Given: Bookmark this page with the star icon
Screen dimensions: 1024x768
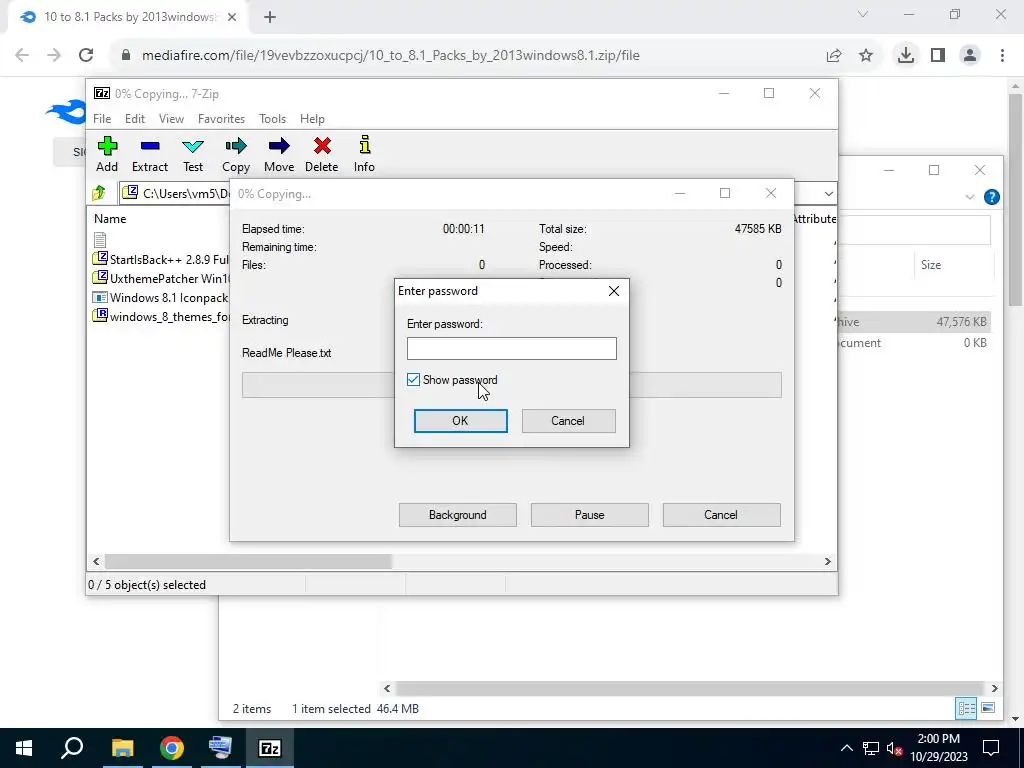Looking at the screenshot, I should point(866,56).
